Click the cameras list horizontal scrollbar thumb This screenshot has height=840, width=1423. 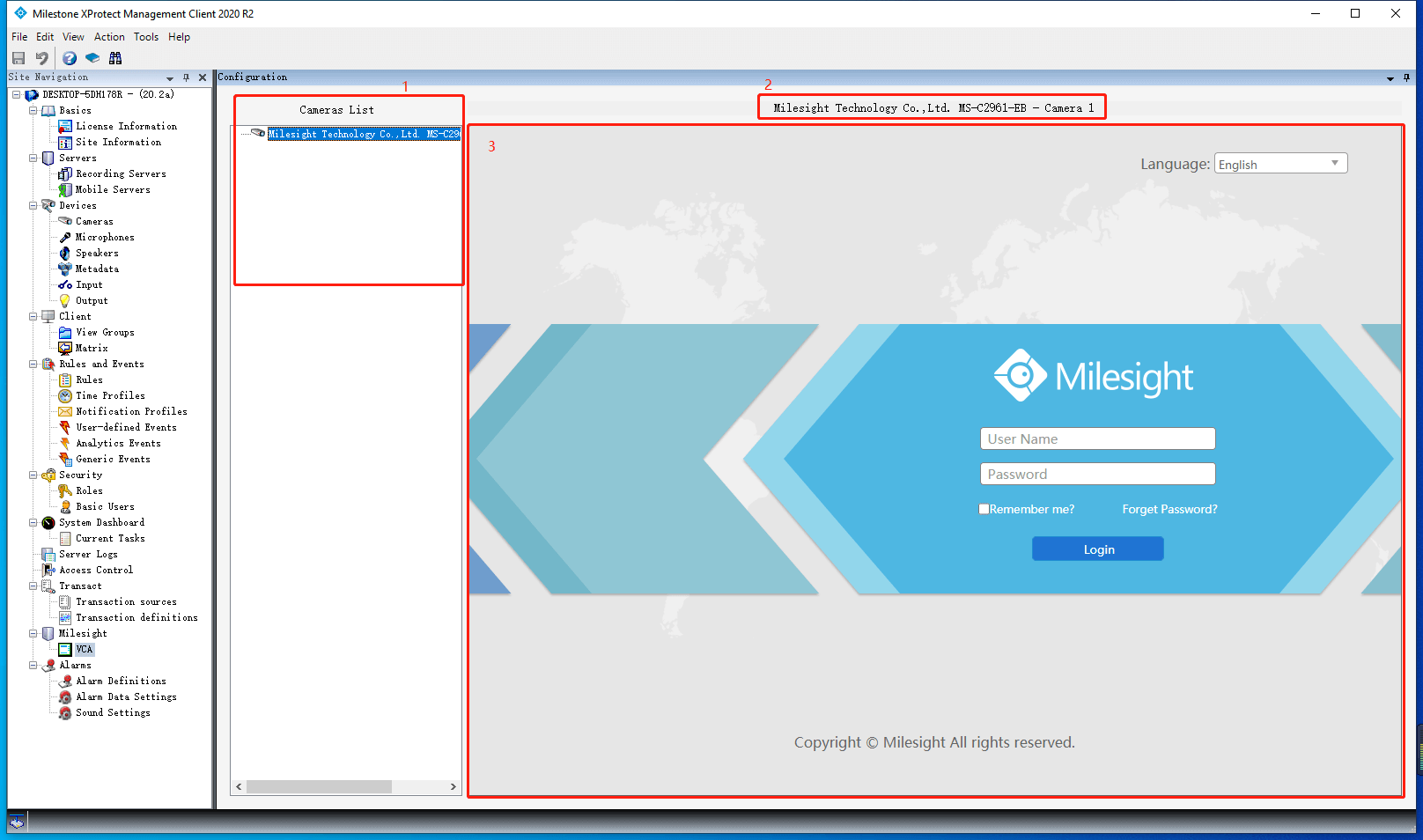[x=319, y=786]
